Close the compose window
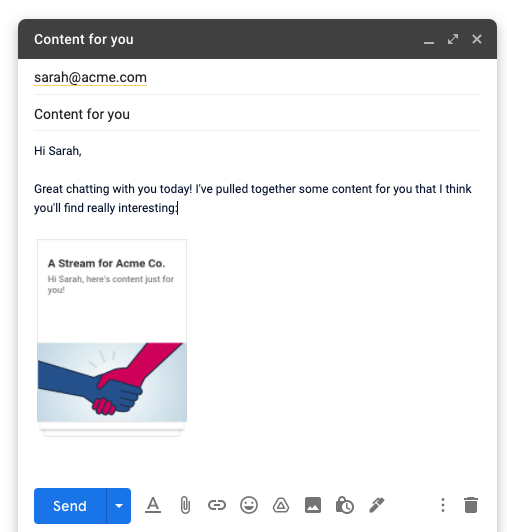This screenshot has width=507, height=532. pyautogui.click(x=477, y=39)
